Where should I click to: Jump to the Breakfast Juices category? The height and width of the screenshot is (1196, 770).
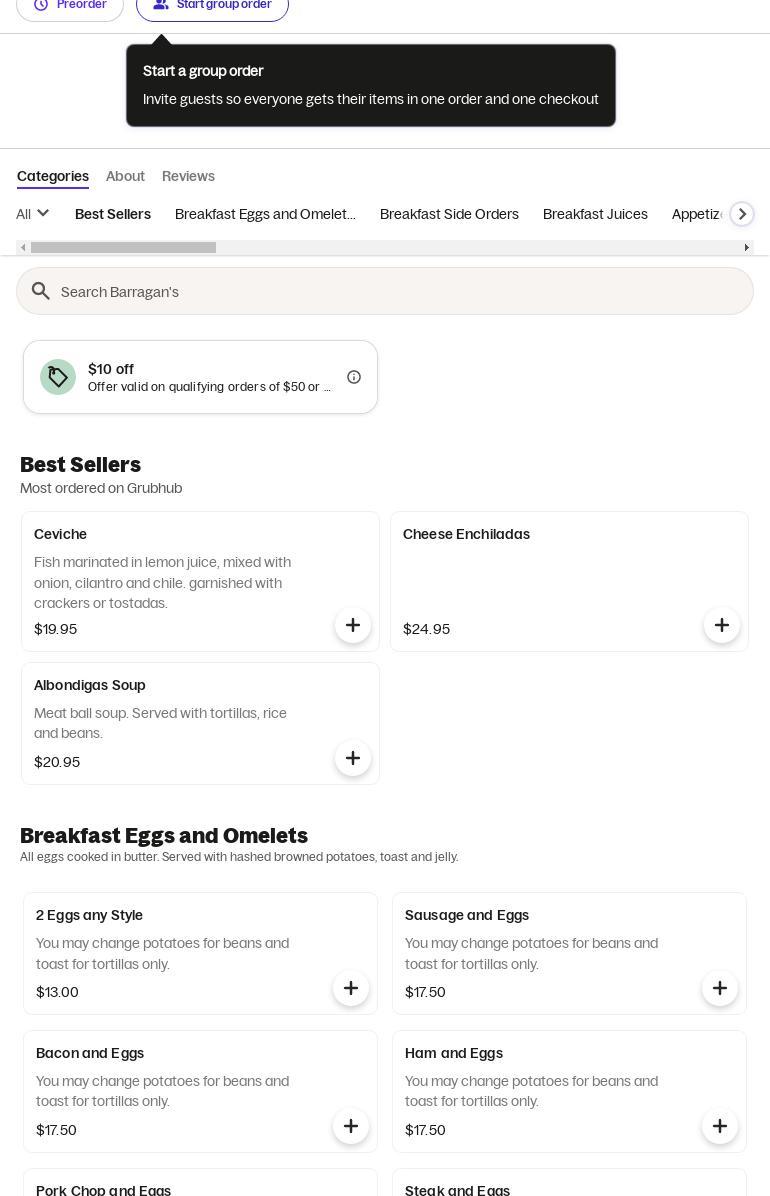click(x=595, y=214)
